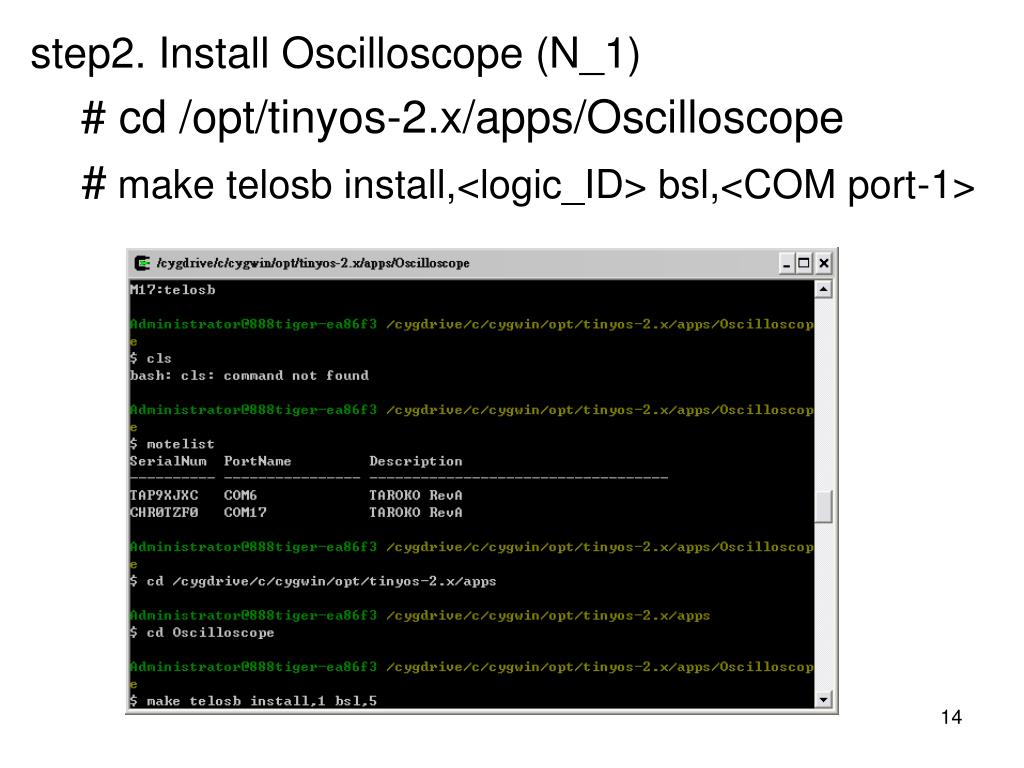Click the terminal scrollbar down arrow
This screenshot has width=1024, height=768.
pos(824,699)
